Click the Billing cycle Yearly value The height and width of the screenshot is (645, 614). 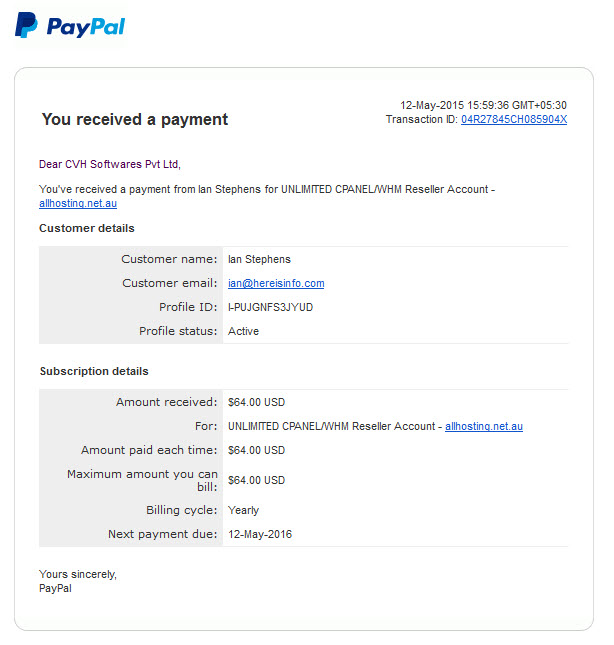click(243, 510)
